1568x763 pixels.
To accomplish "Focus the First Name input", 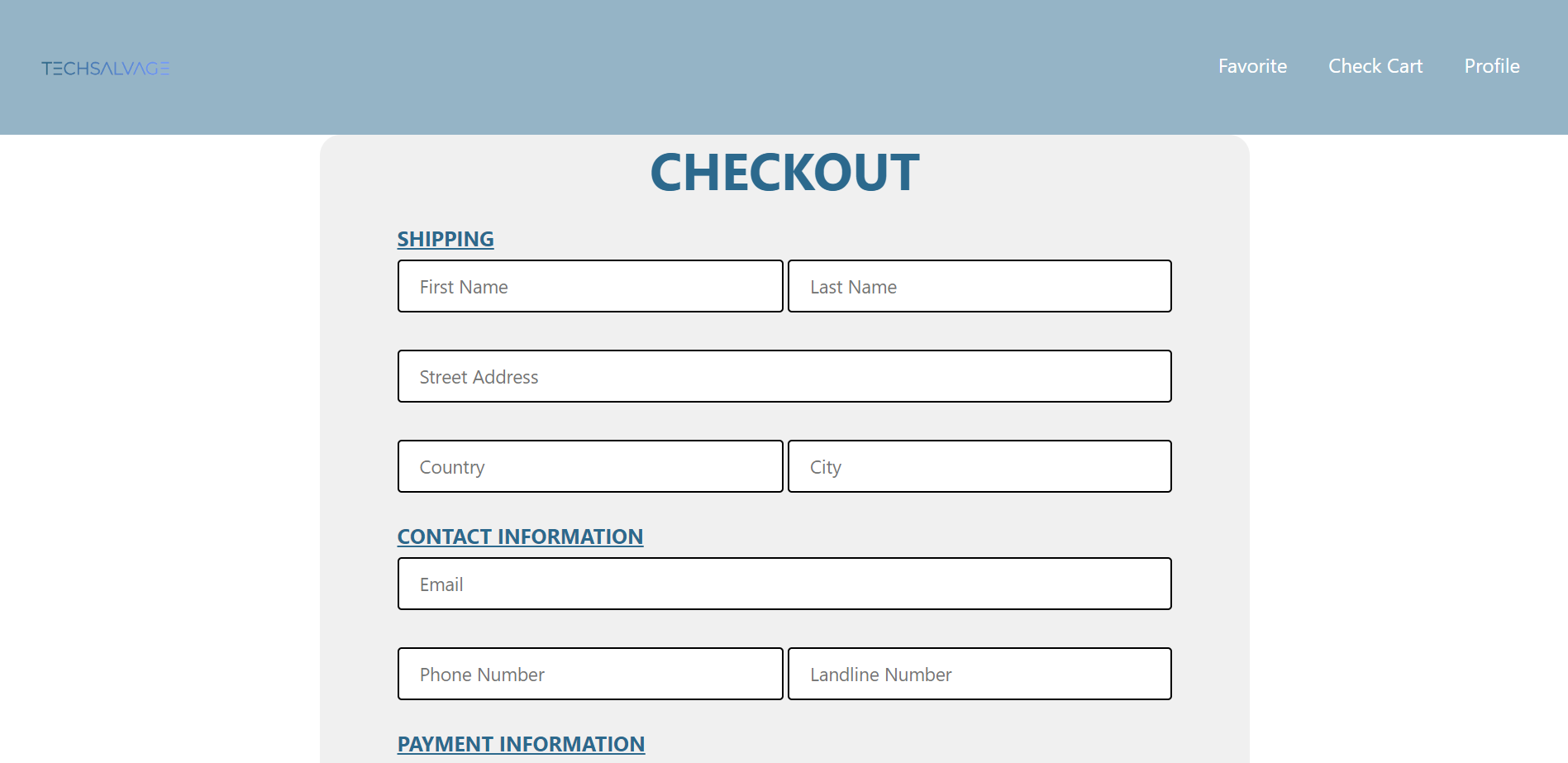I will tap(589, 286).
